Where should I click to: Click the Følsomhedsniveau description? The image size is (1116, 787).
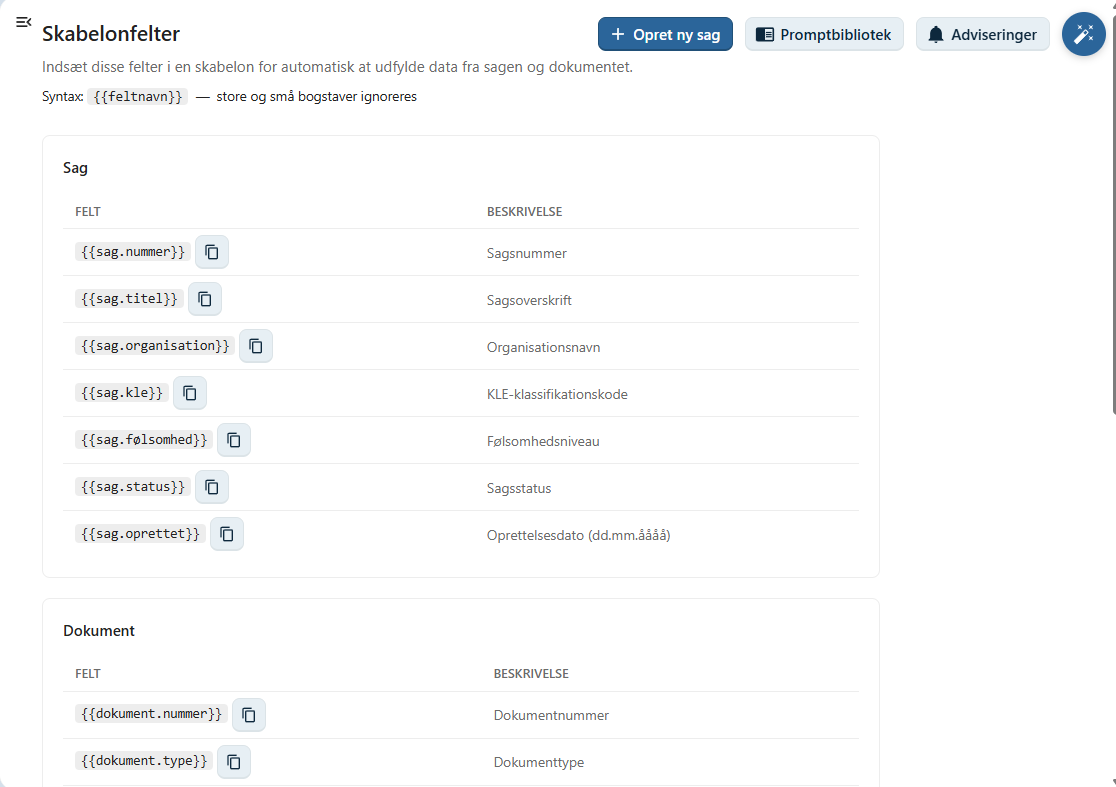pyautogui.click(x=543, y=441)
